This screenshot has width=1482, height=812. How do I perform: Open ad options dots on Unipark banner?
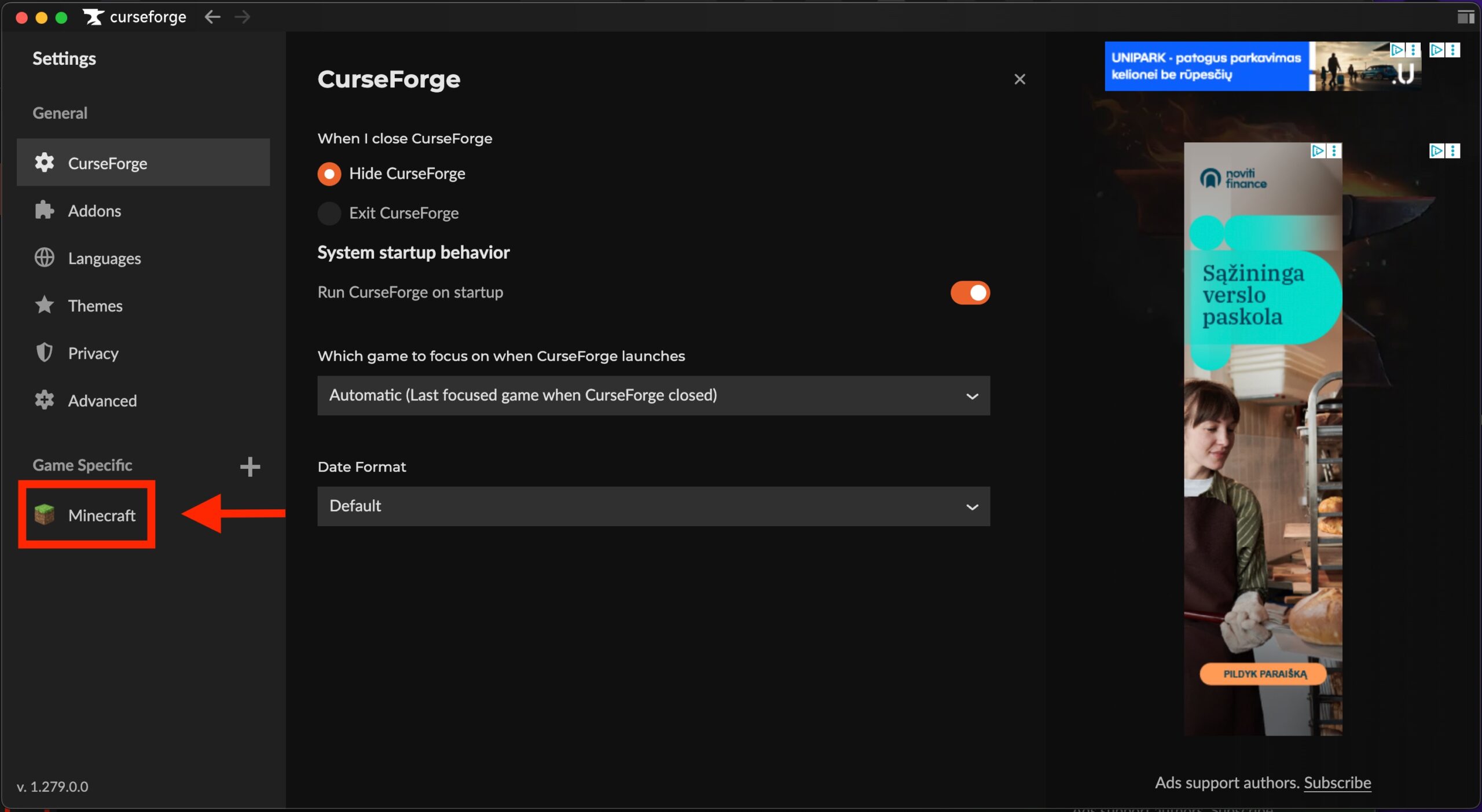(x=1413, y=50)
